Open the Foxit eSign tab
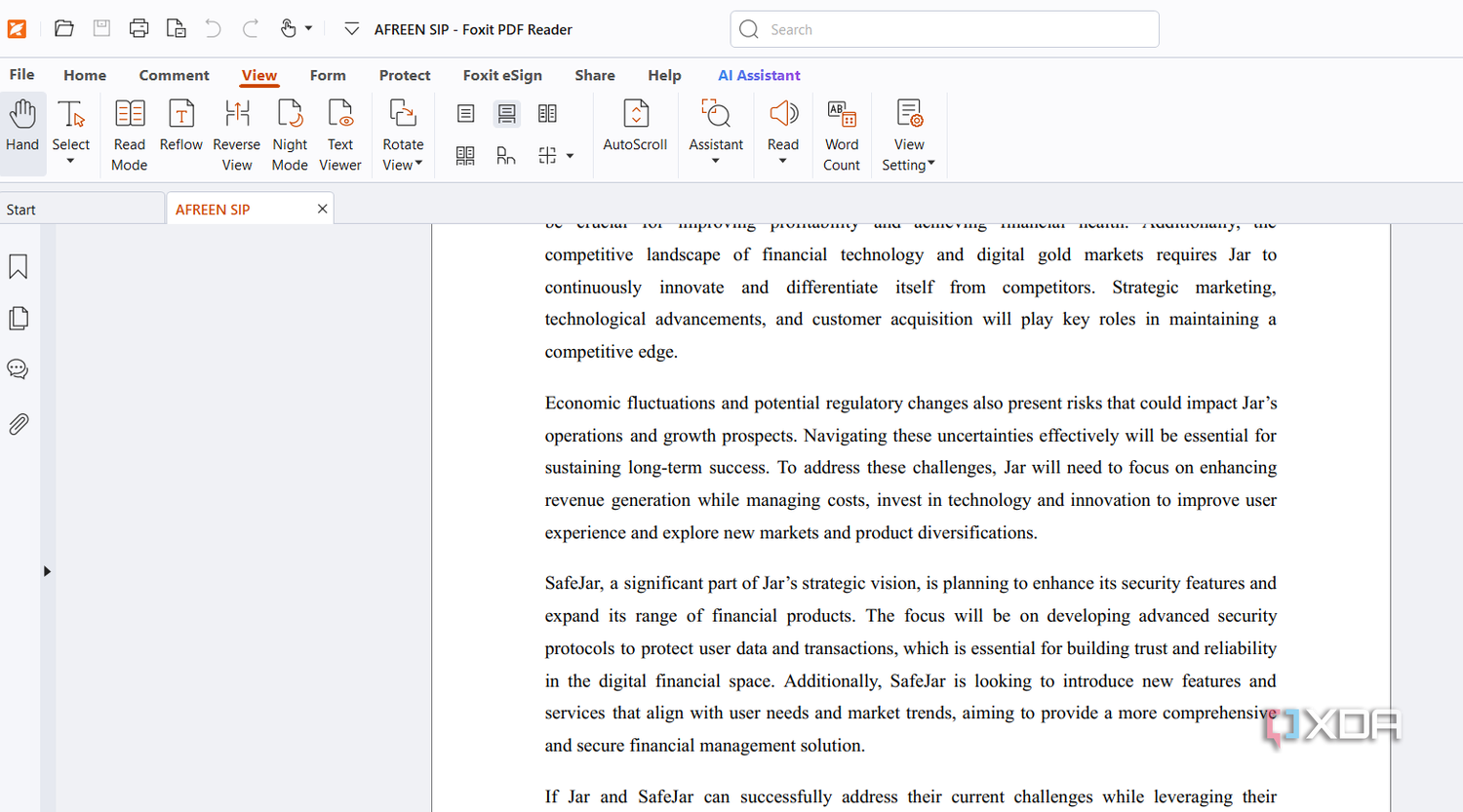 click(502, 75)
